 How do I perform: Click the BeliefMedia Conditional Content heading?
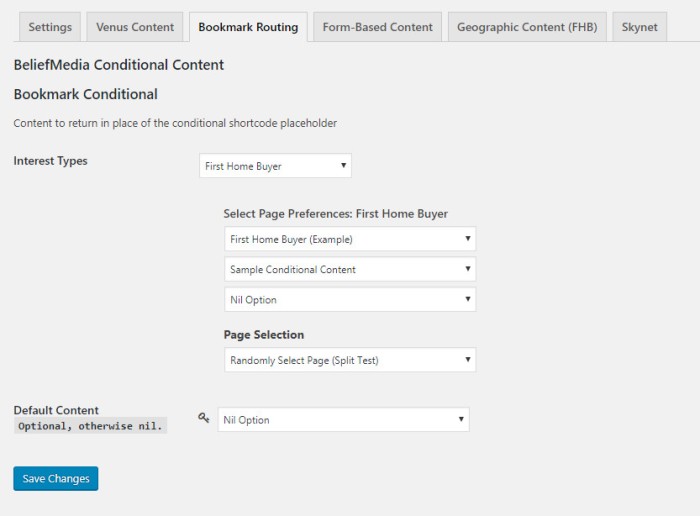click(118, 65)
